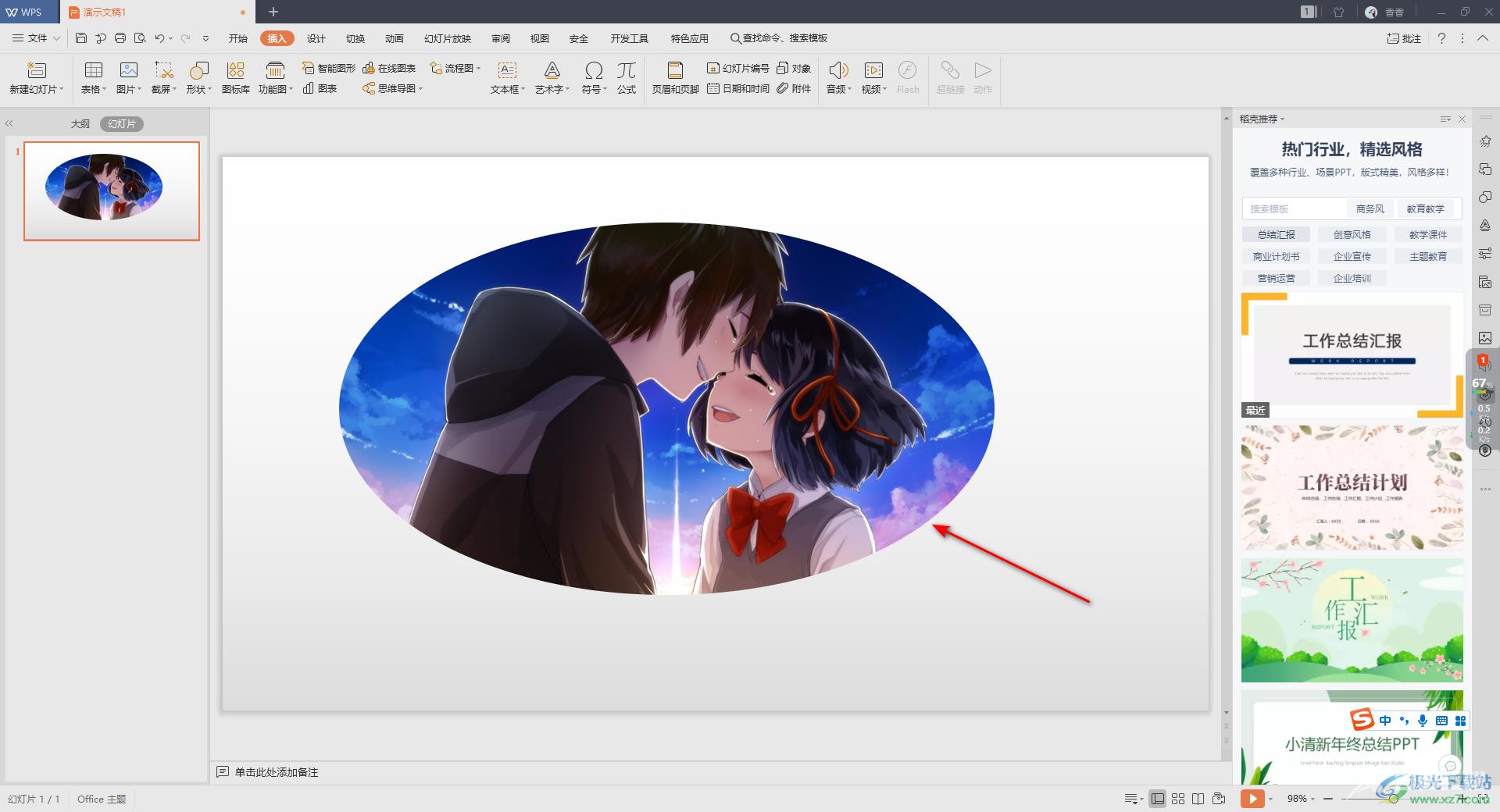This screenshot has height=812, width=1500.
Task: Click the Comments (批注) button
Action: click(x=1404, y=38)
